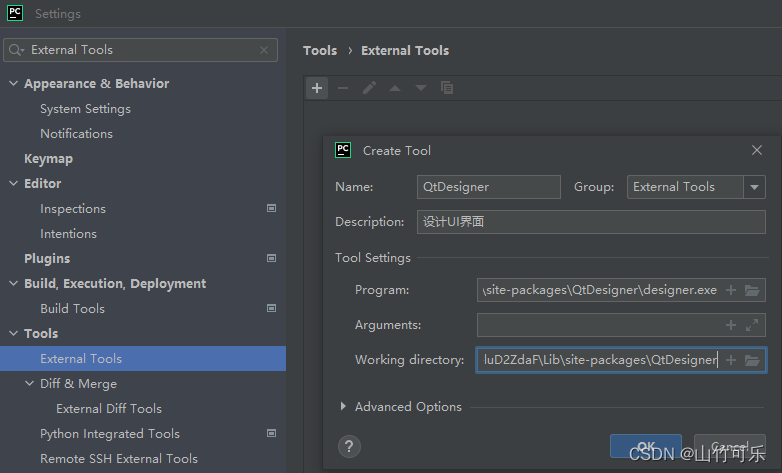Select Remote SSH External Tools item
The image size is (782, 473).
click(119, 459)
